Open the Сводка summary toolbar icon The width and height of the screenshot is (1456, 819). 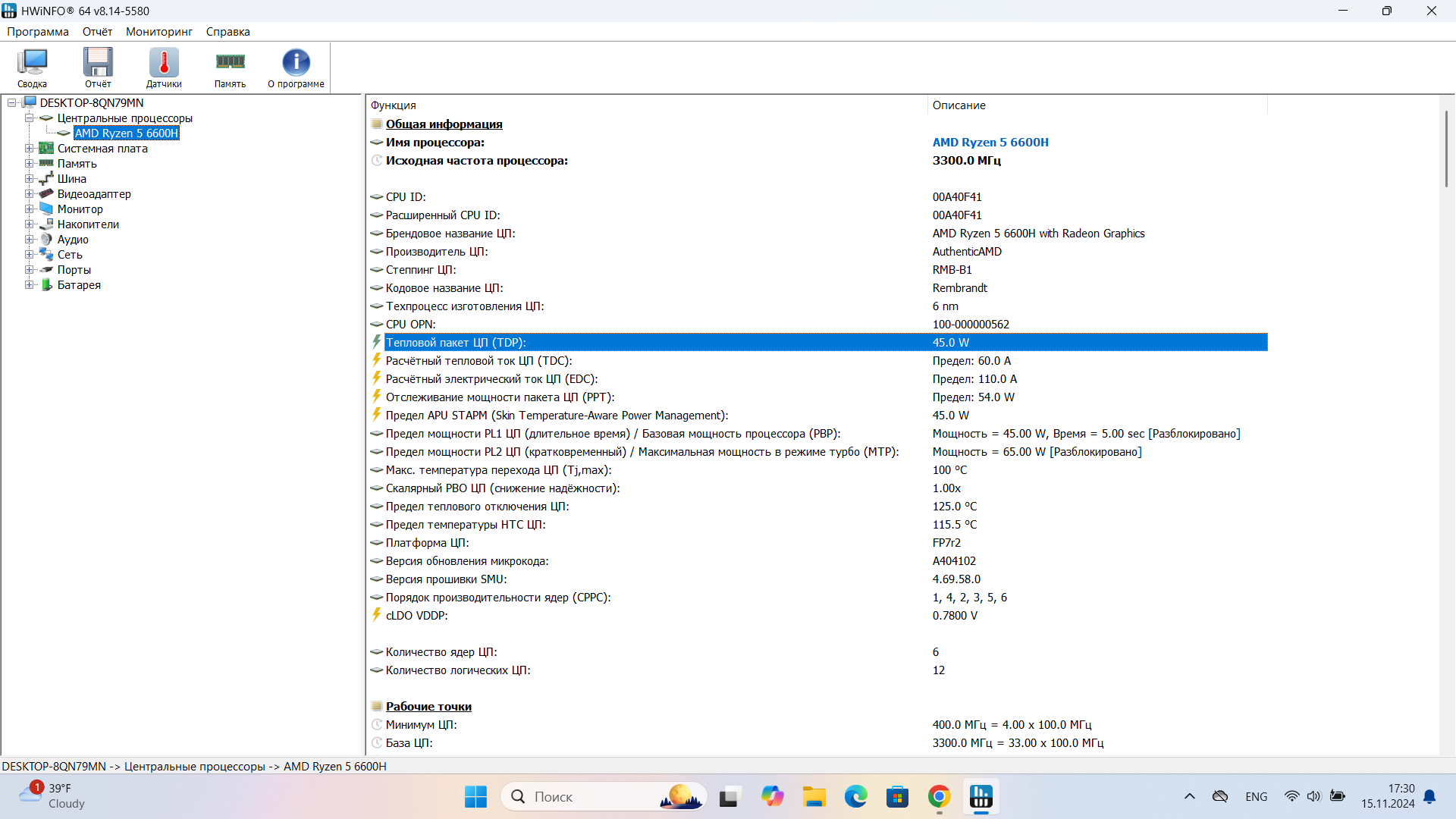click(33, 67)
